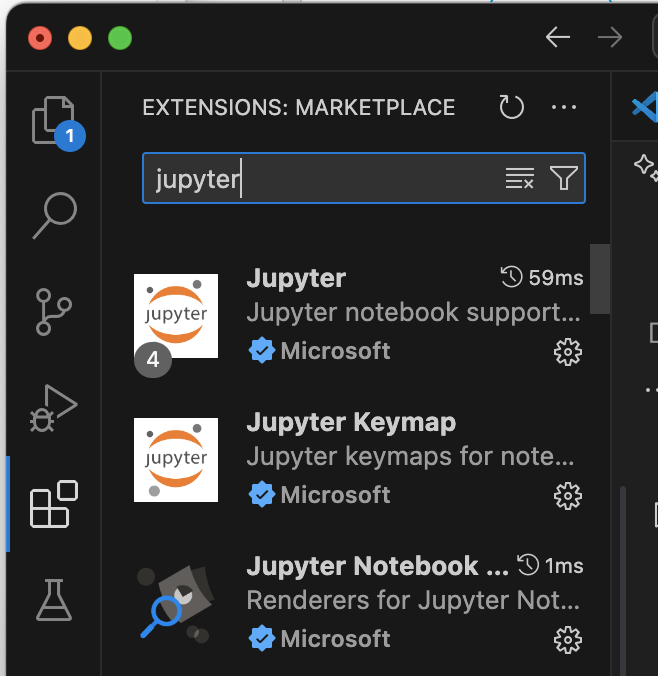
Task: Click the VS Code logo in editor tab
Action: click(x=645, y=106)
